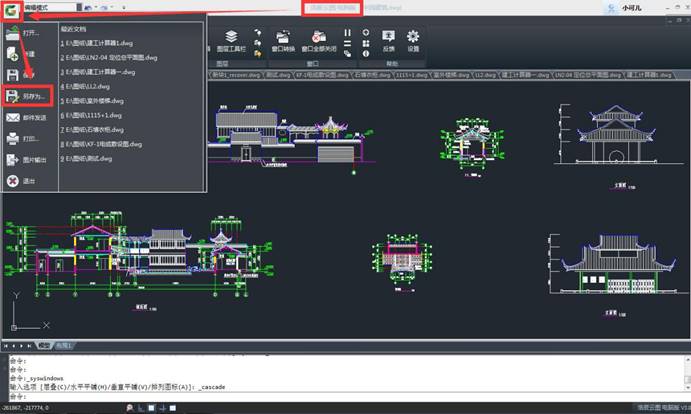Switch to the 1115+1.dwg drawing tab

click(x=412, y=74)
